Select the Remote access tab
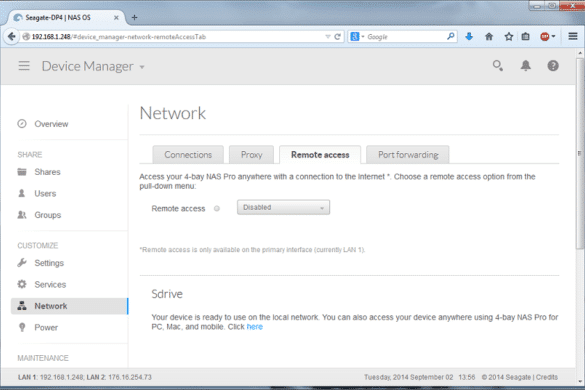Image resolution: width=585 pixels, height=390 pixels. [x=320, y=155]
